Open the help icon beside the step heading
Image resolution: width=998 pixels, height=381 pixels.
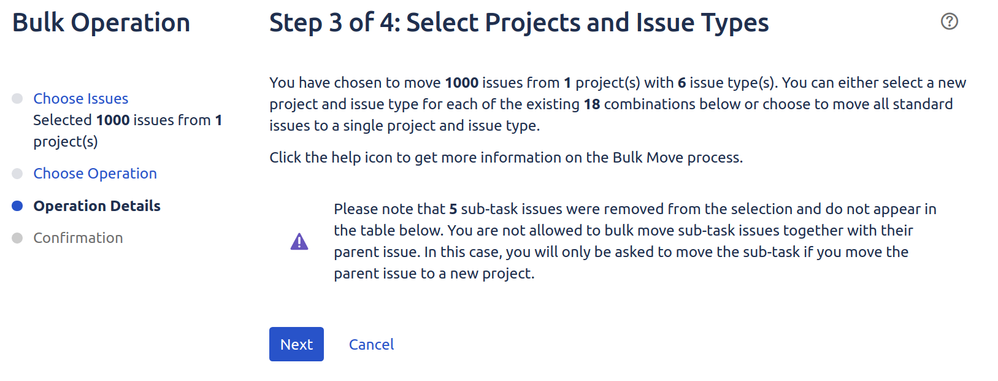point(949,22)
